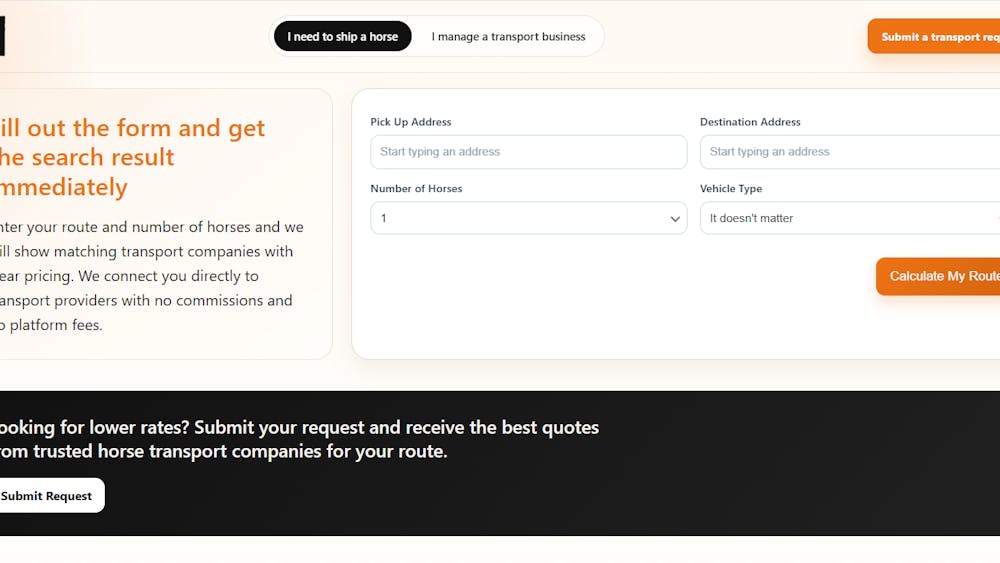Click the black site logo at top left
Viewport: 1000px width, 563px height.
3,36
